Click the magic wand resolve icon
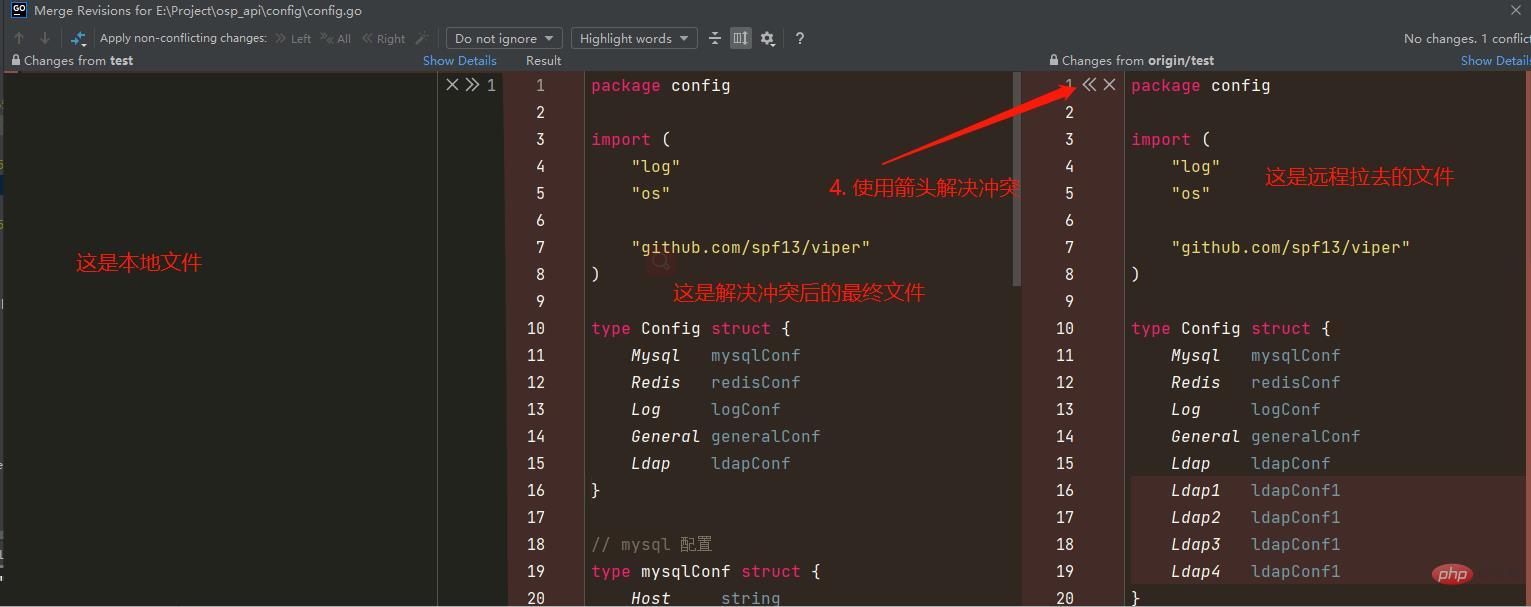 click(x=422, y=38)
